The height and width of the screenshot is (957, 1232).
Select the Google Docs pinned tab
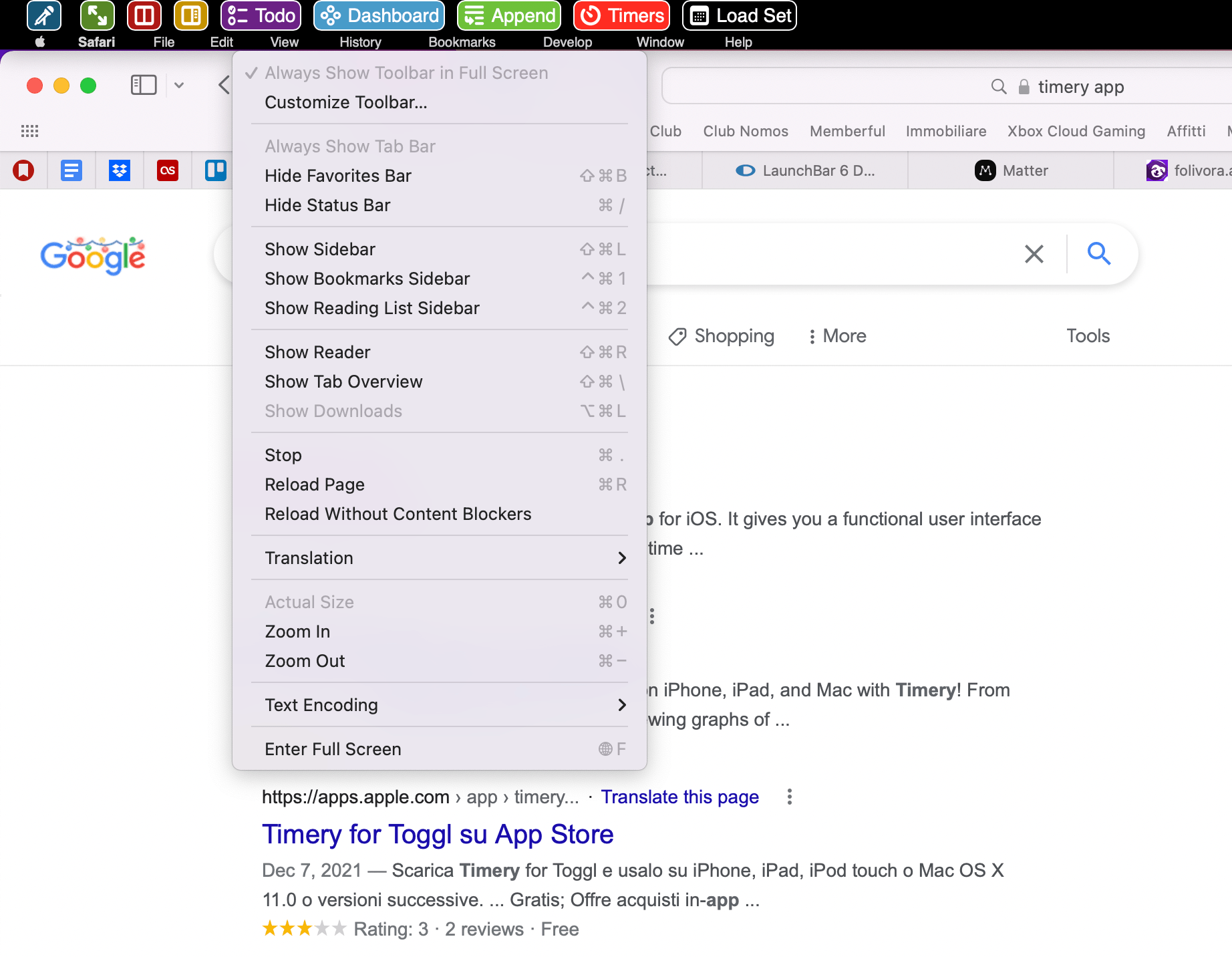(x=71, y=170)
